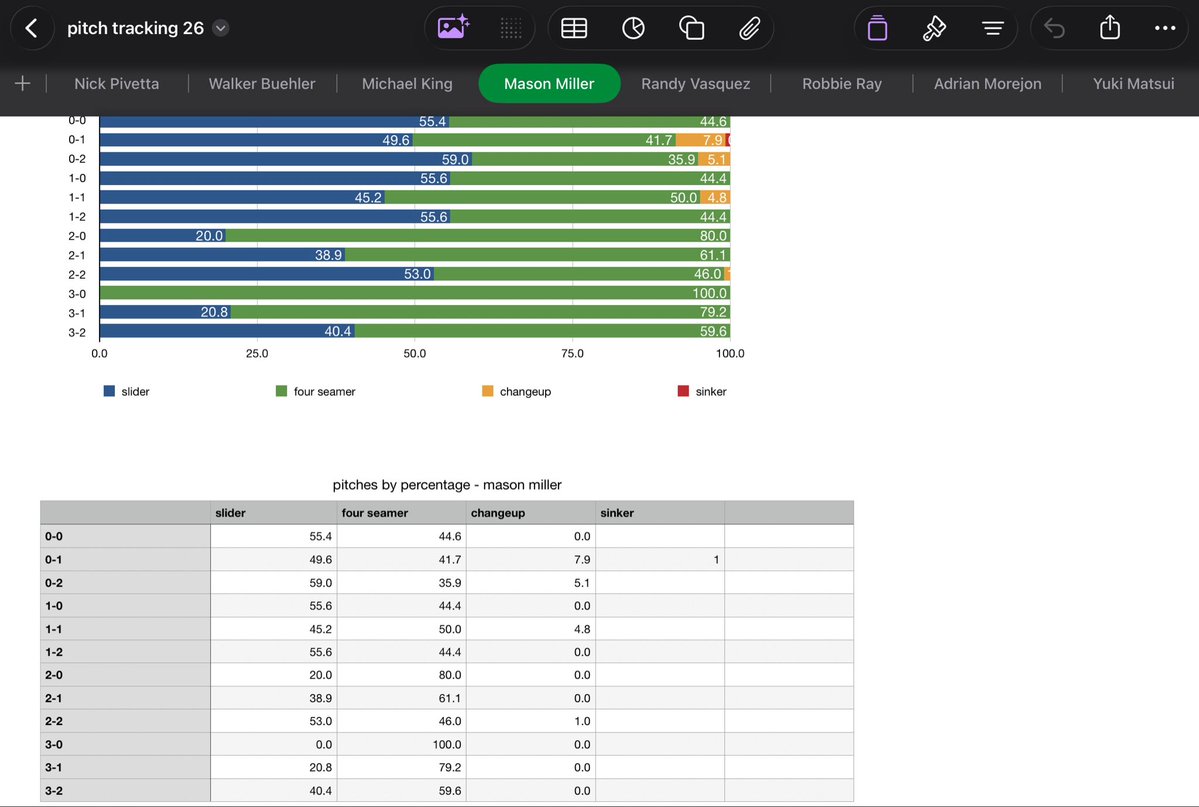Screen dimensions: 1199x807
Task: Select the table title 'pitches by percentage - mason miller'
Action: point(447,485)
